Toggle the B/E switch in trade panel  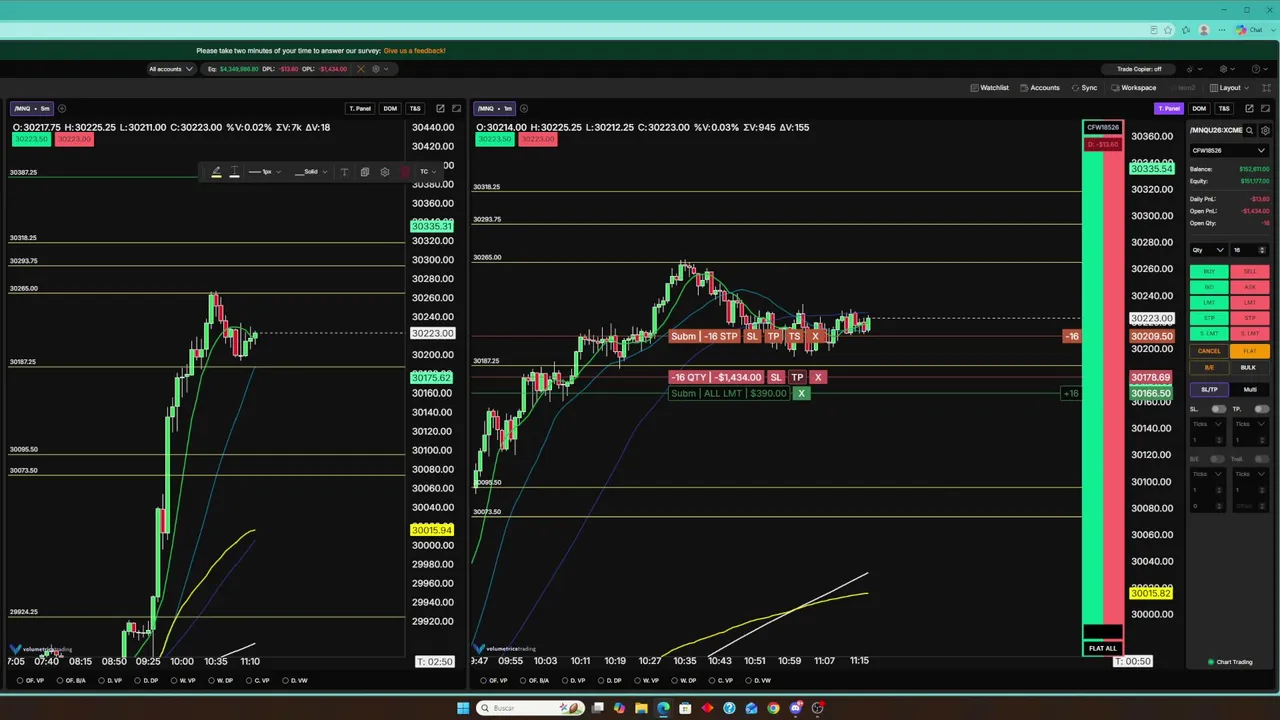[x=1218, y=459]
